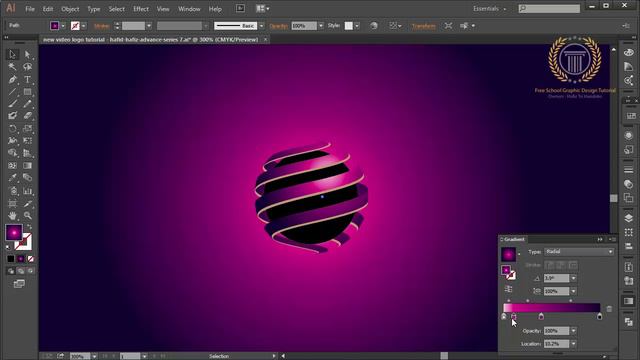Select the Paintbrush tool
The image size is (640, 360).
(x=12, y=104)
